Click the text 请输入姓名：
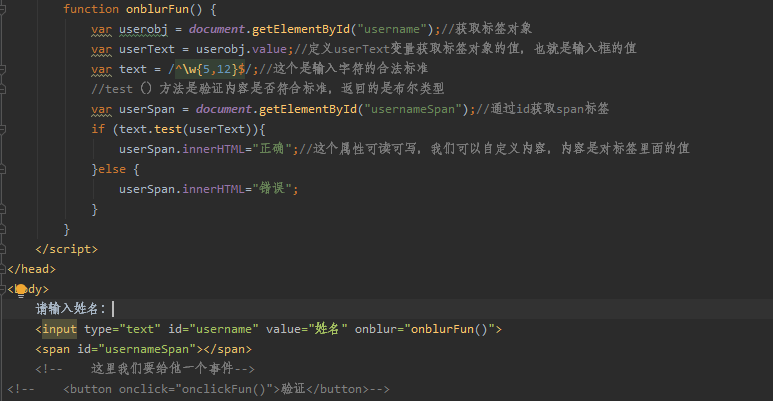773x401 pixels. (x=70, y=309)
